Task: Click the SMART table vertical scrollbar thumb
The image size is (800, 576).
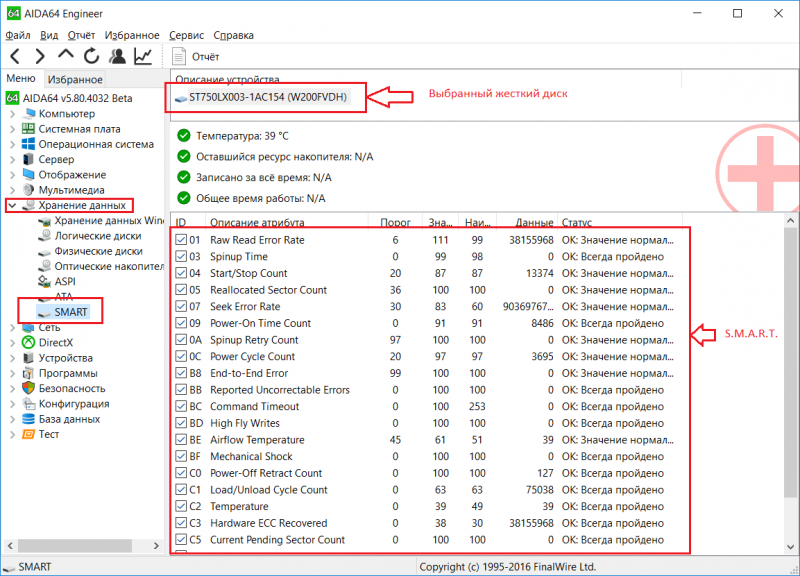Action: pyautogui.click(x=790, y=362)
